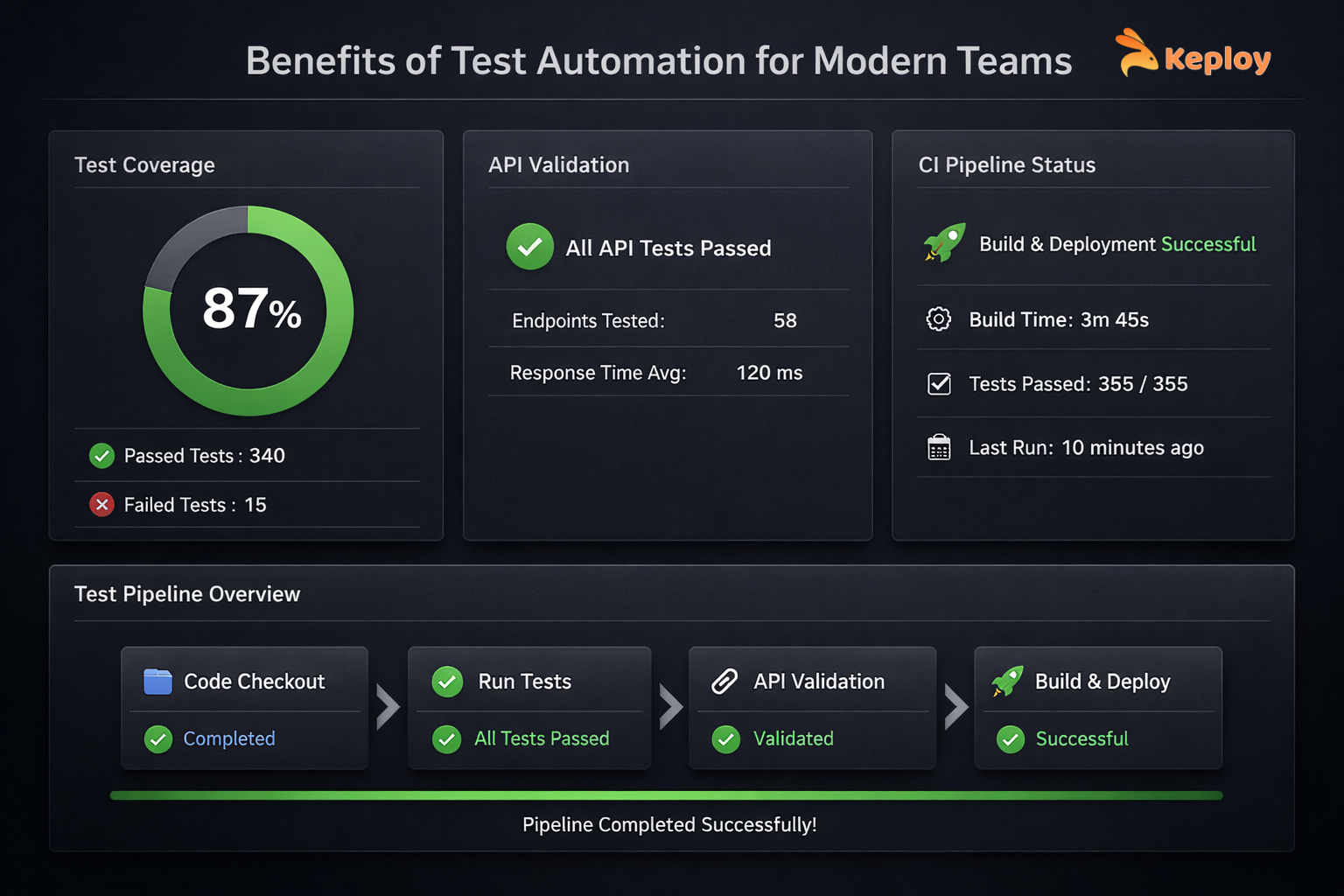The width and height of the screenshot is (1344, 896).
Task: Toggle the checkbox icon next to Tests Passed
Action: pyautogui.click(x=938, y=383)
